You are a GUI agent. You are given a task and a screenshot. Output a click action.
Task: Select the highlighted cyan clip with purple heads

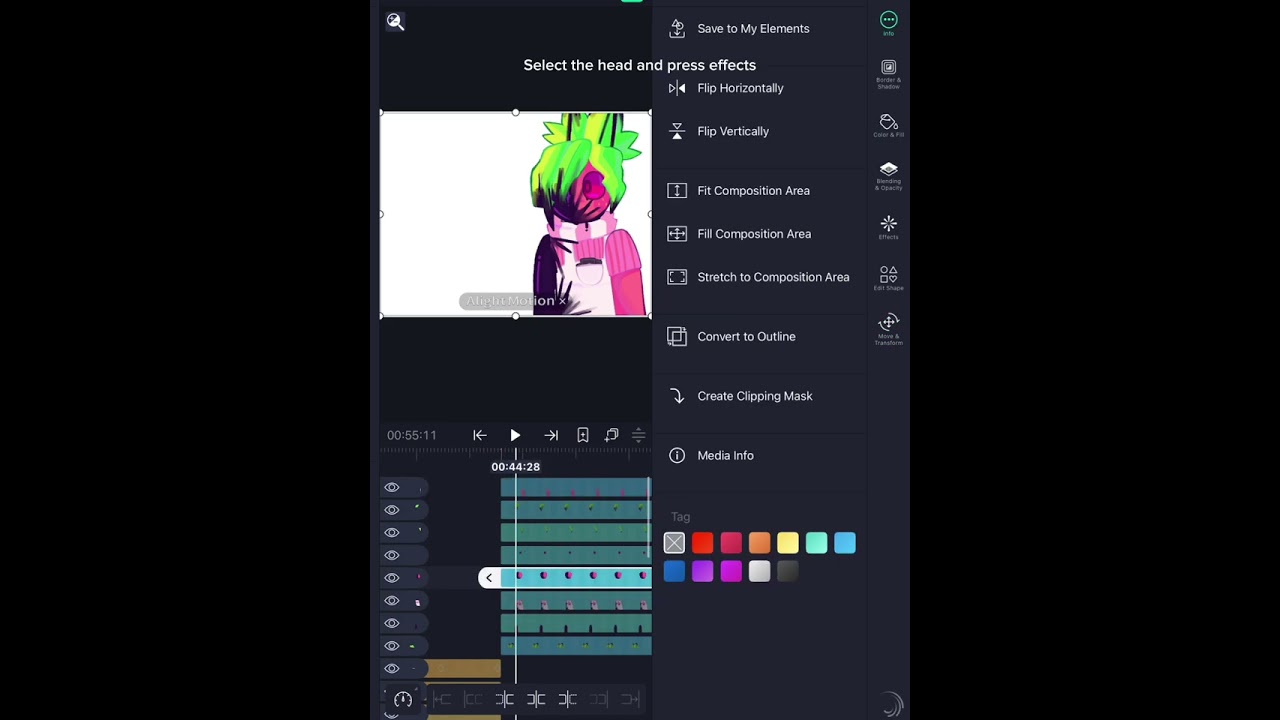[576, 577]
